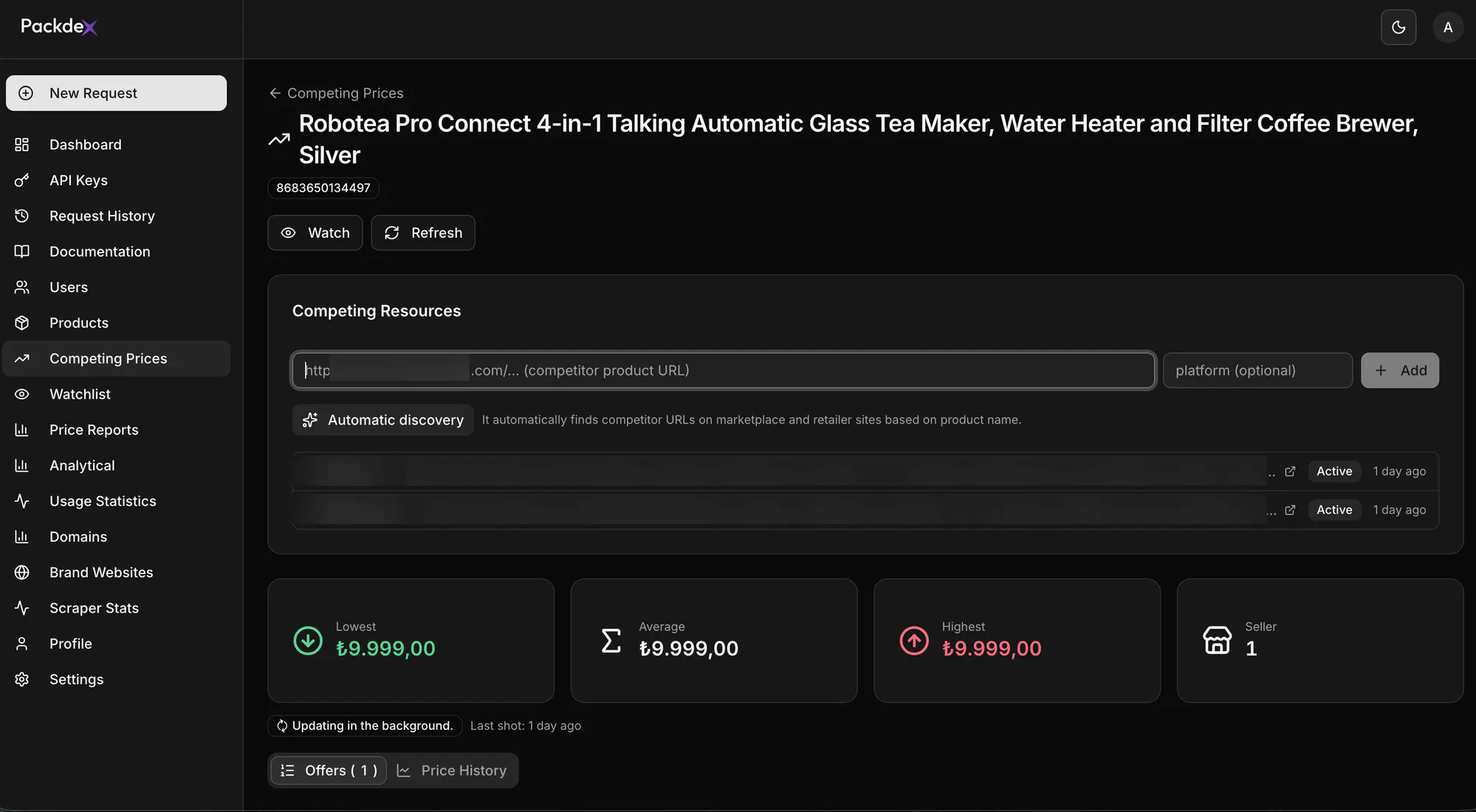Viewport: 1476px width, 812px height.
Task: Click the Usage Statistics pulse icon
Action: pyautogui.click(x=22, y=501)
